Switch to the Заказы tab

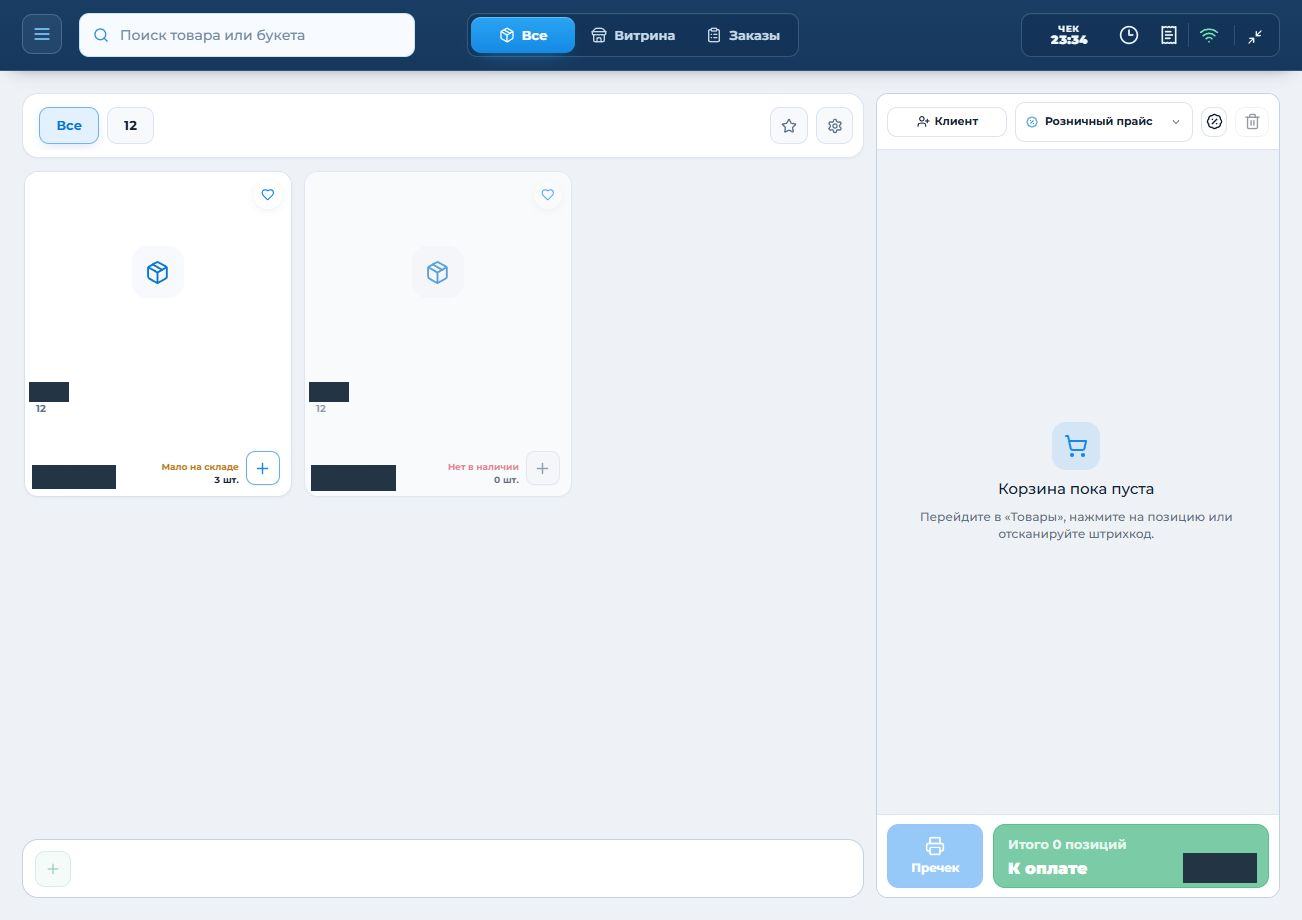point(744,35)
